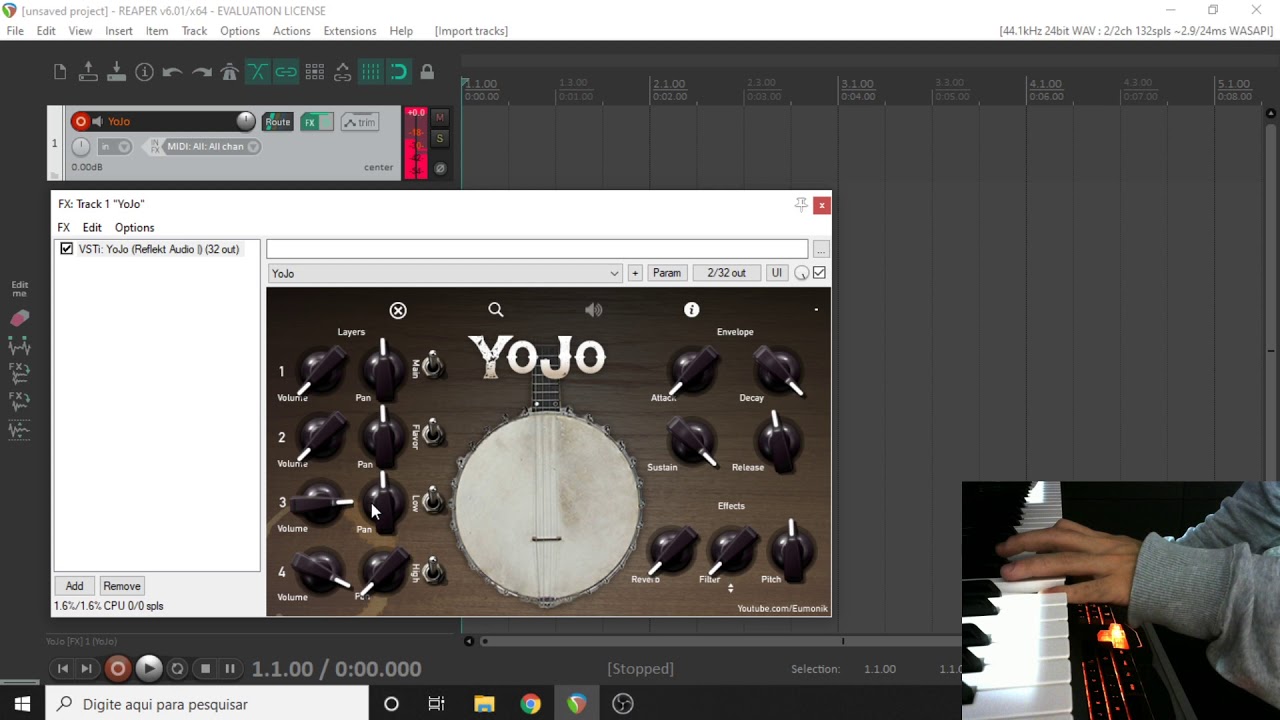Image resolution: width=1280 pixels, height=720 pixels.
Task: Click the 2/32 out pin routing button
Action: (x=726, y=273)
